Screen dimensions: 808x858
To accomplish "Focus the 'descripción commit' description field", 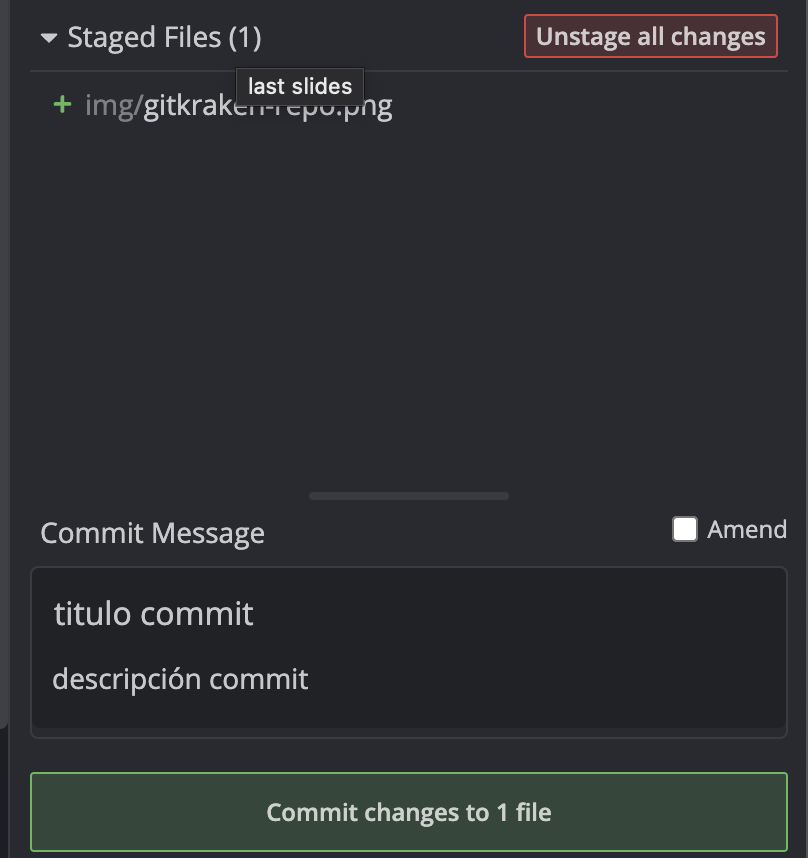I will coord(180,679).
